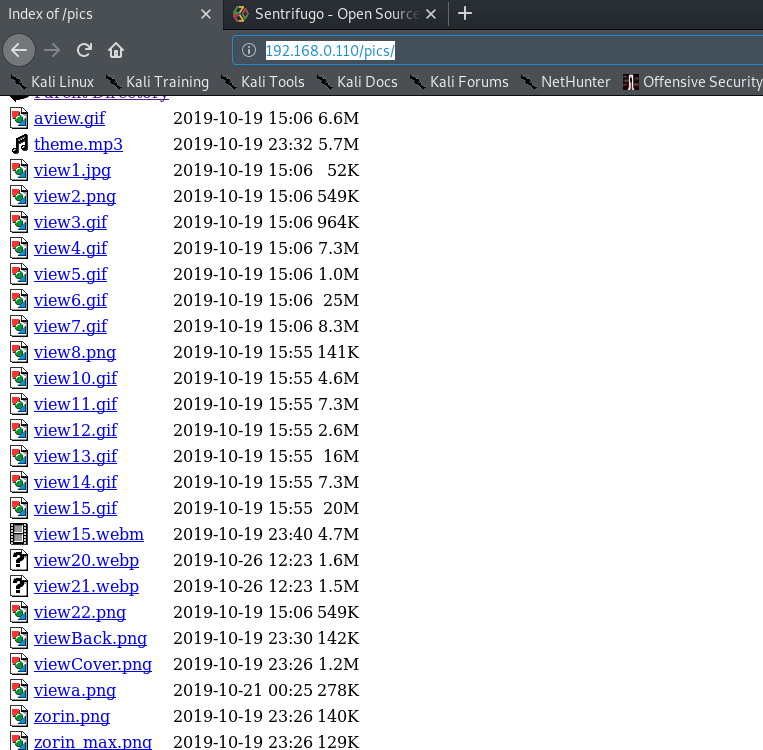Open the NetHunter bookmark
763x750 pixels.
[x=565, y=82]
